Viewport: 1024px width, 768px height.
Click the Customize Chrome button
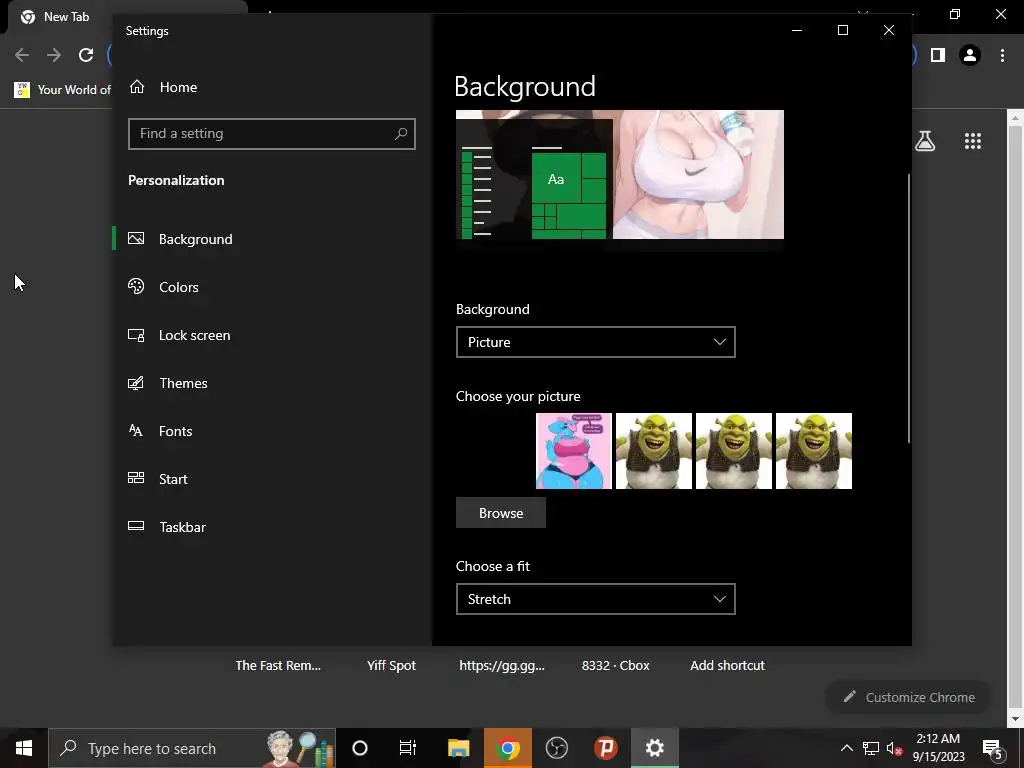(908, 697)
